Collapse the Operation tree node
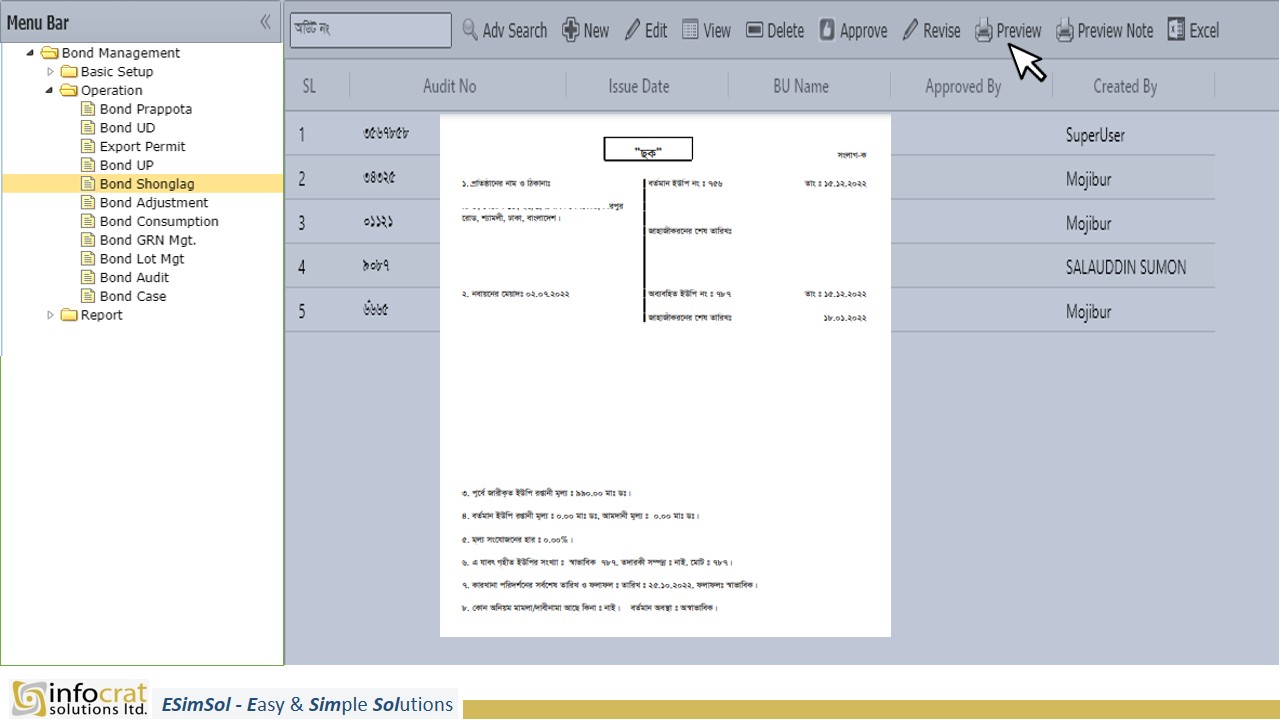 (49, 90)
